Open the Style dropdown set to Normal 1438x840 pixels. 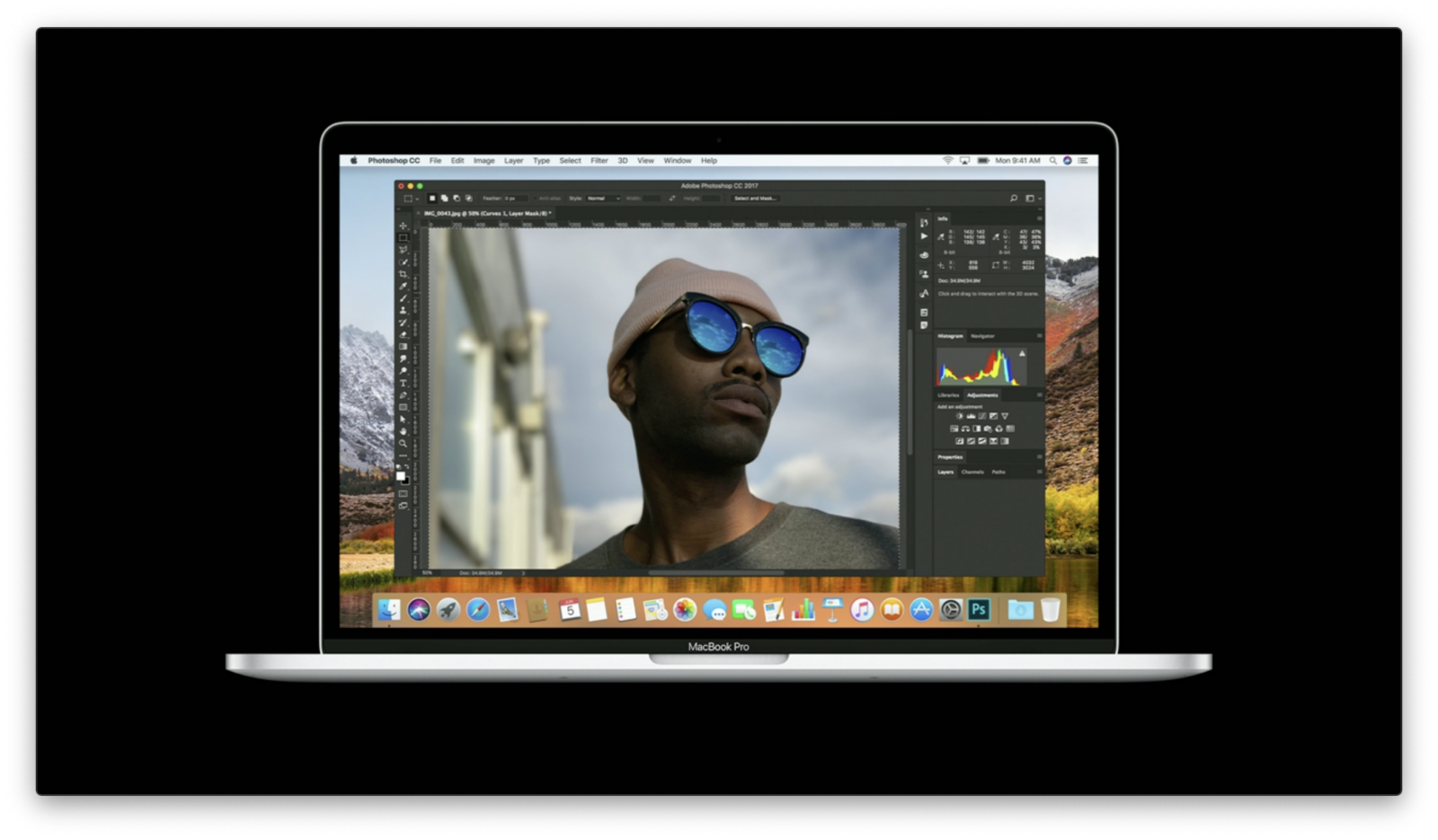tap(603, 199)
